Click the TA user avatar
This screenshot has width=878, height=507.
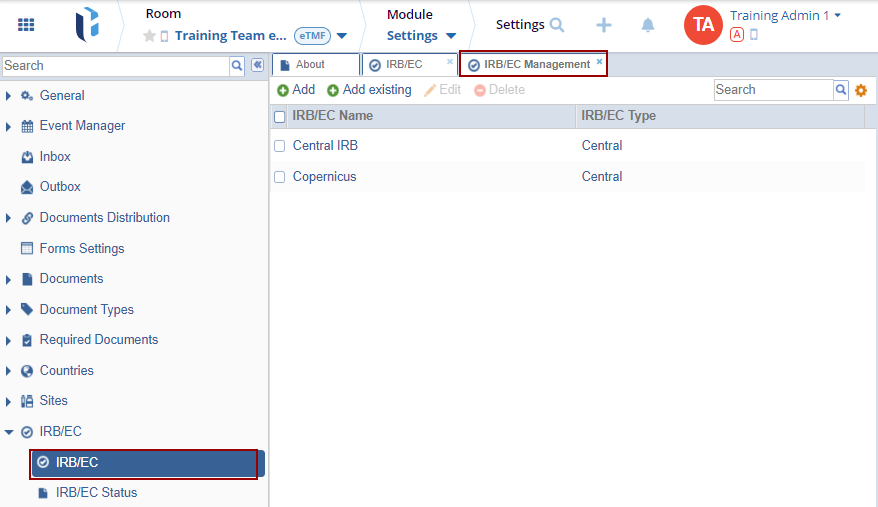click(703, 25)
